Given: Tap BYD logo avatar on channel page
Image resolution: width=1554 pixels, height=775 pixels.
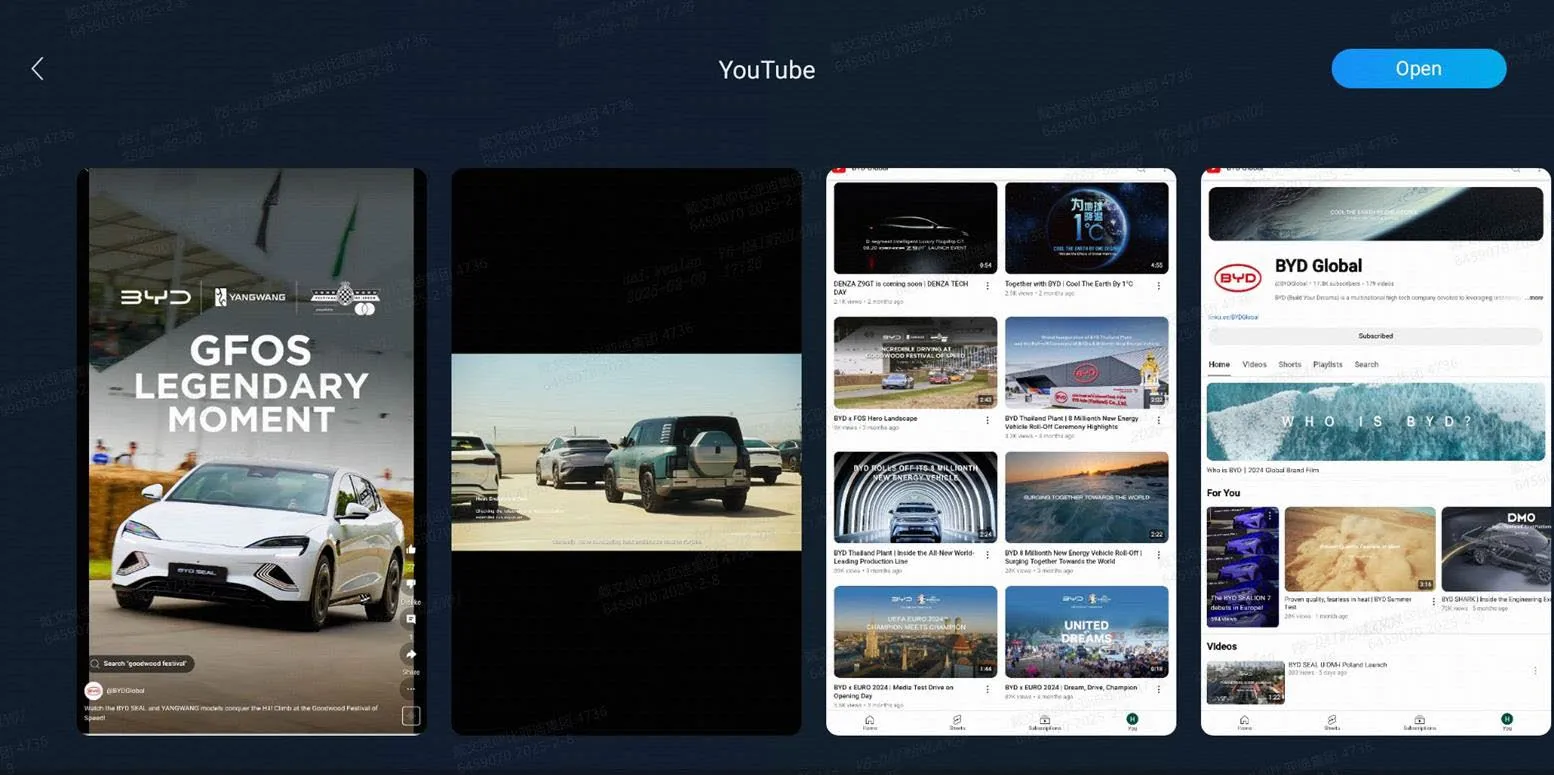Looking at the screenshot, I should (1237, 279).
